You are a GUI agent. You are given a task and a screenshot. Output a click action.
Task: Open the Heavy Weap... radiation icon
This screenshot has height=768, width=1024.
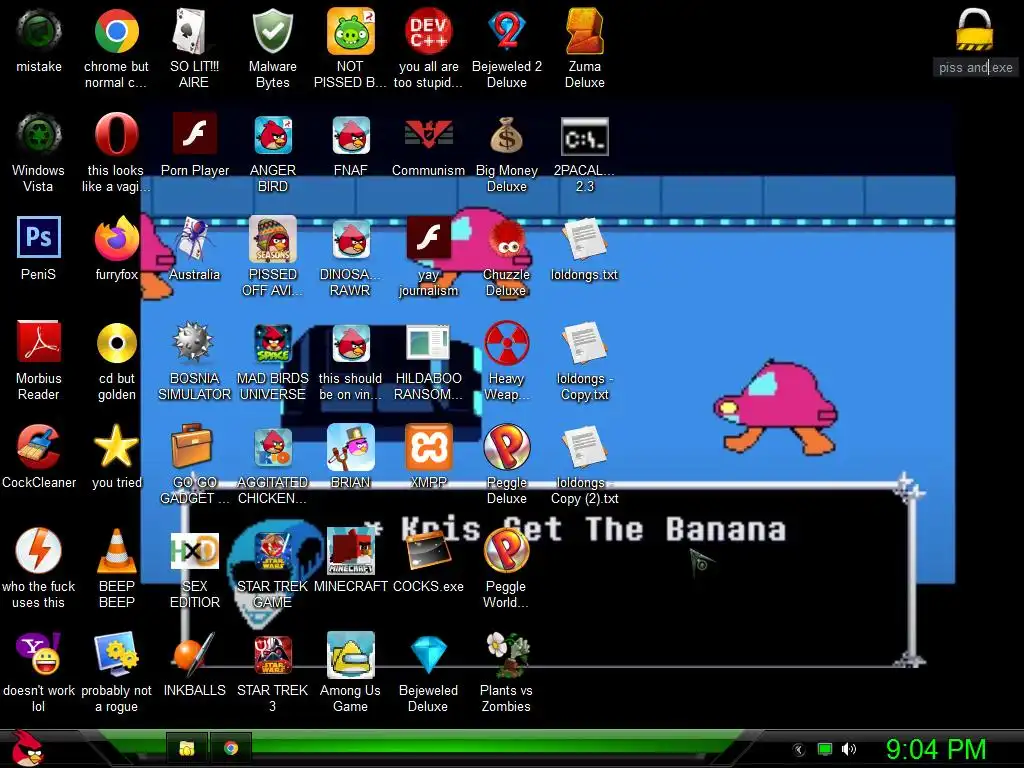(507, 343)
